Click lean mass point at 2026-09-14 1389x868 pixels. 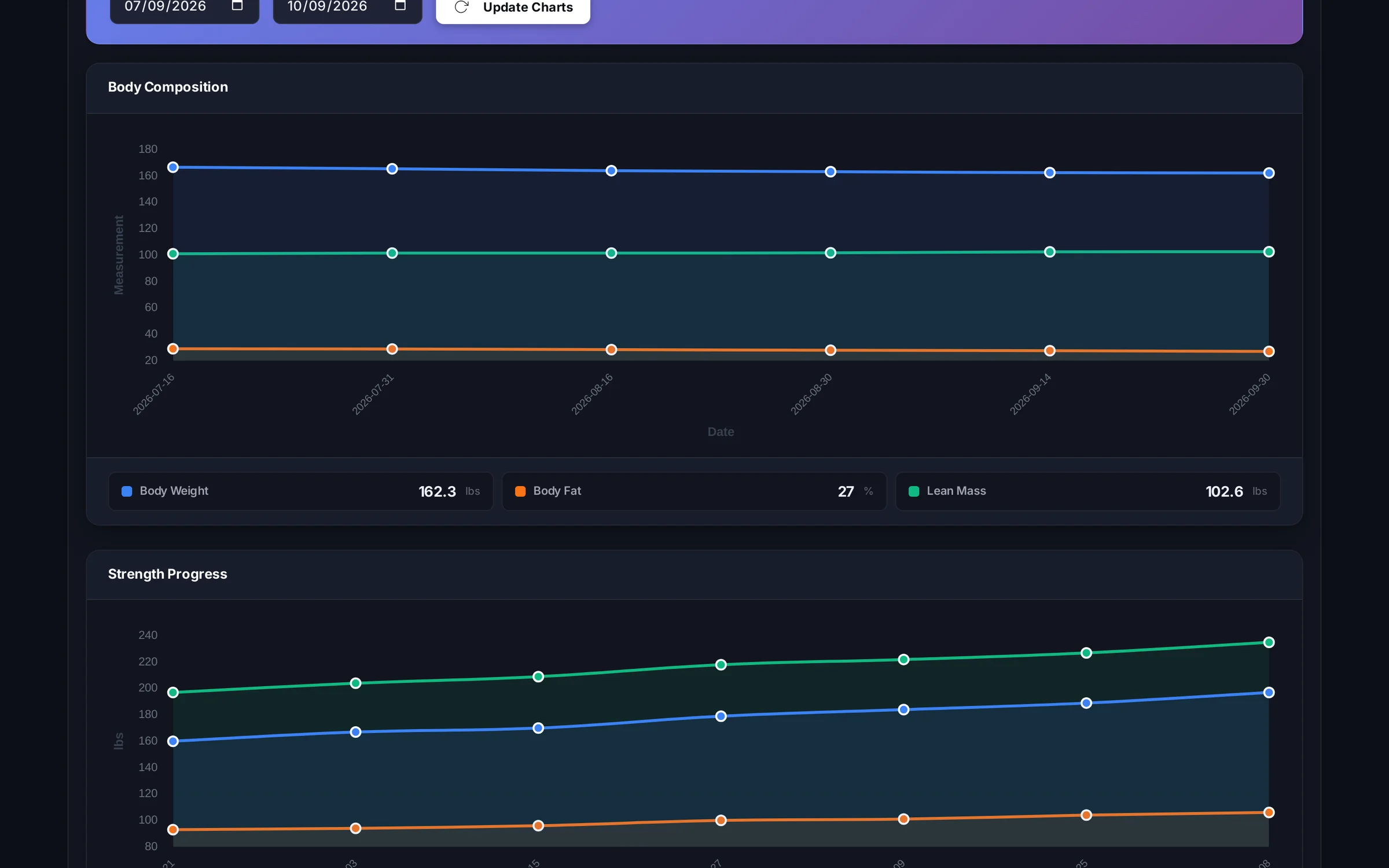(x=1049, y=252)
